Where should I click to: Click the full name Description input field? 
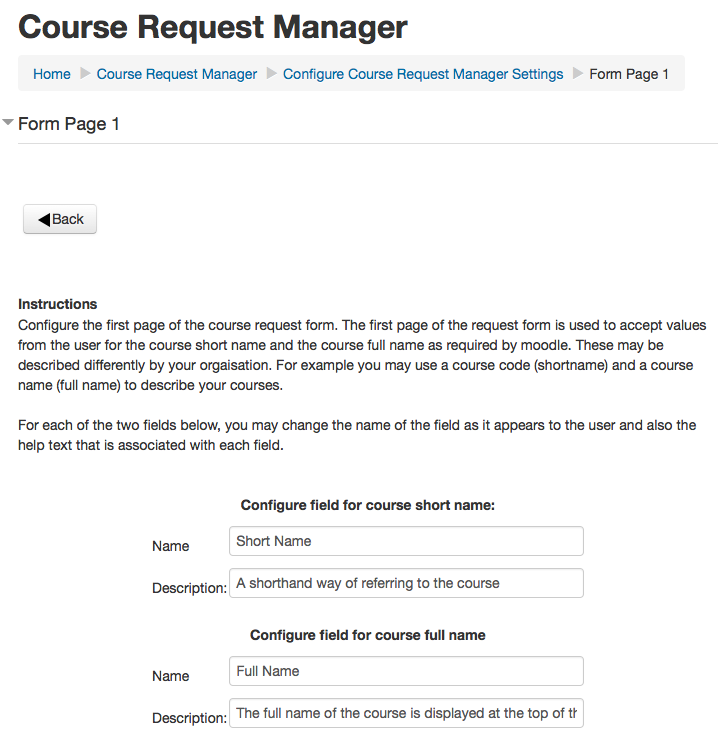click(406, 713)
